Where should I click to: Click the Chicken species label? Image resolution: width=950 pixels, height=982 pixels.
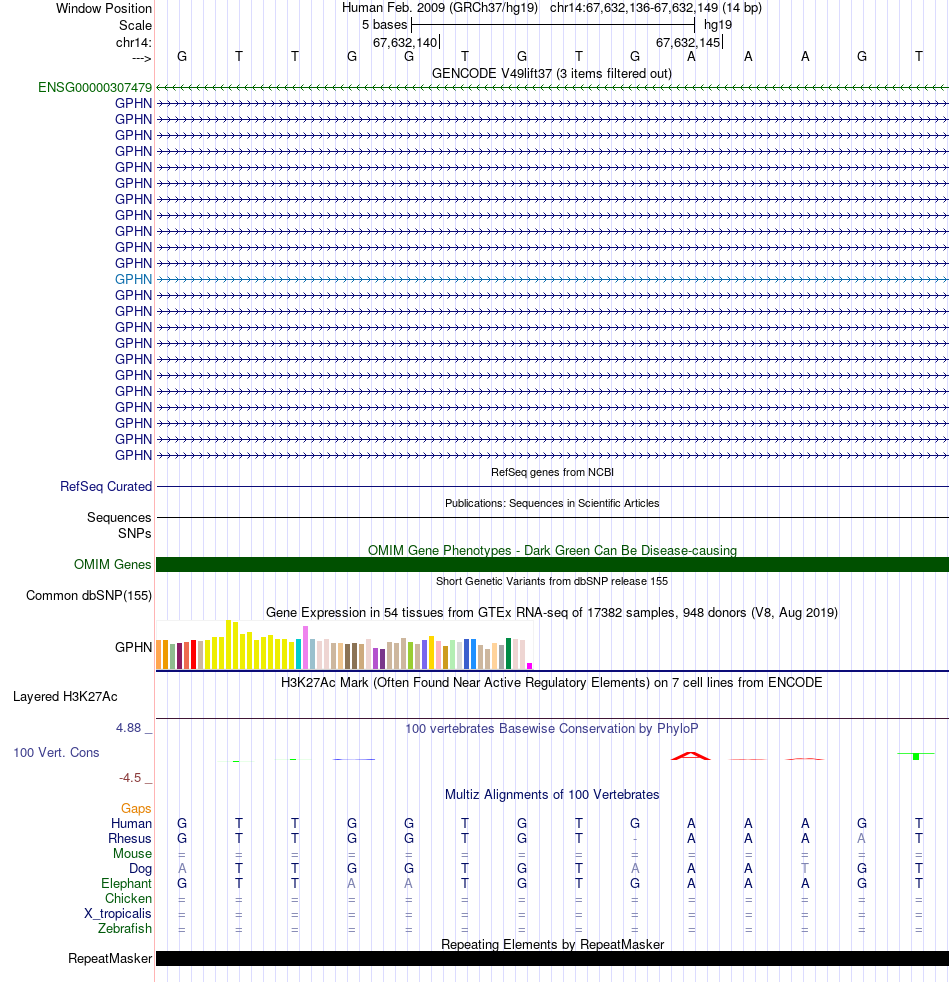[x=128, y=899]
